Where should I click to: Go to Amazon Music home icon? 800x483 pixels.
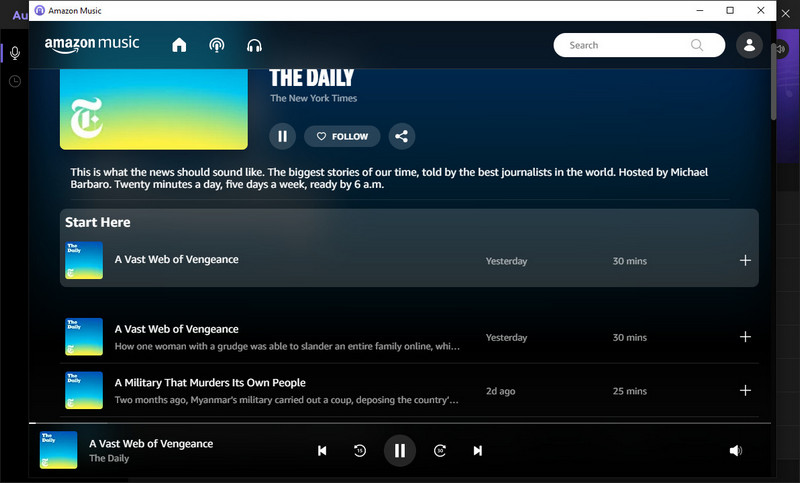[x=179, y=45]
